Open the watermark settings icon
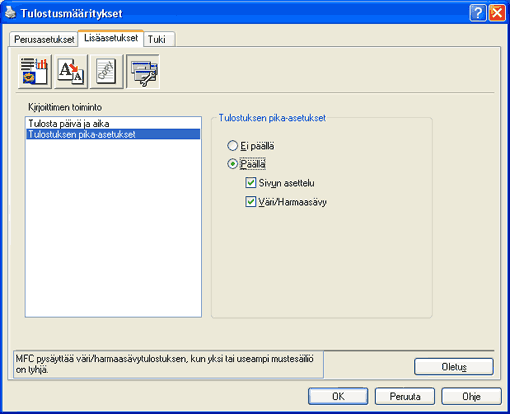 tap(107, 71)
